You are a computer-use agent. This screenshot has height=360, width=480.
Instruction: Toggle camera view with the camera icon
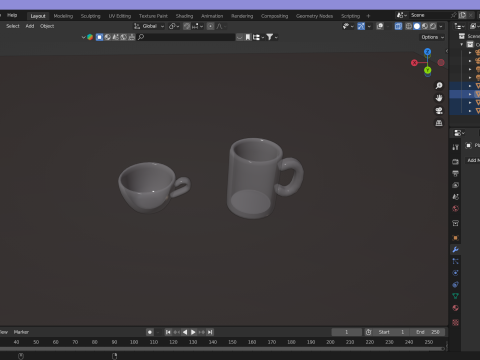[439, 111]
